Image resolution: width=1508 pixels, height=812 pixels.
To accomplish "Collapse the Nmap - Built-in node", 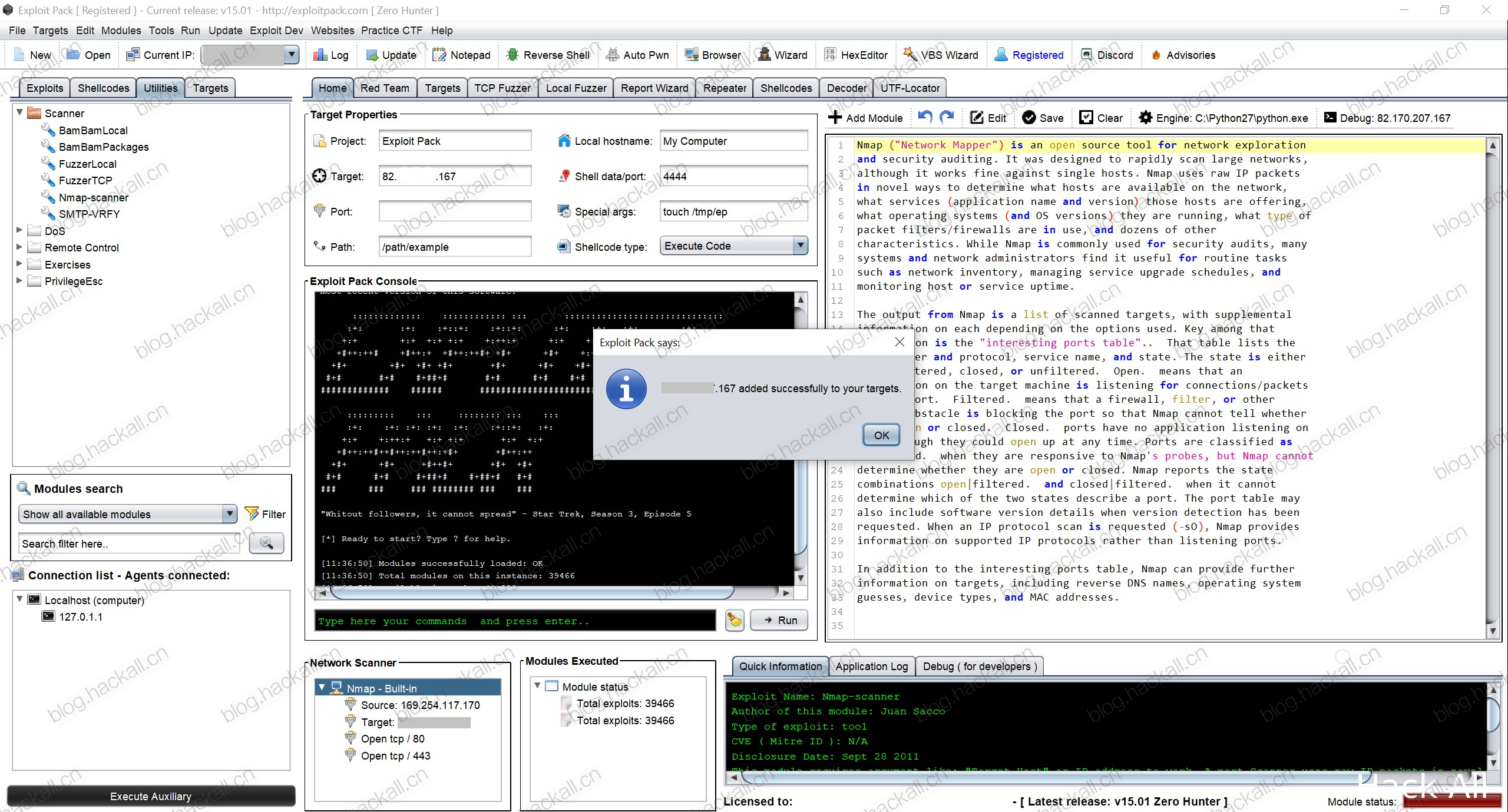I will (322, 687).
